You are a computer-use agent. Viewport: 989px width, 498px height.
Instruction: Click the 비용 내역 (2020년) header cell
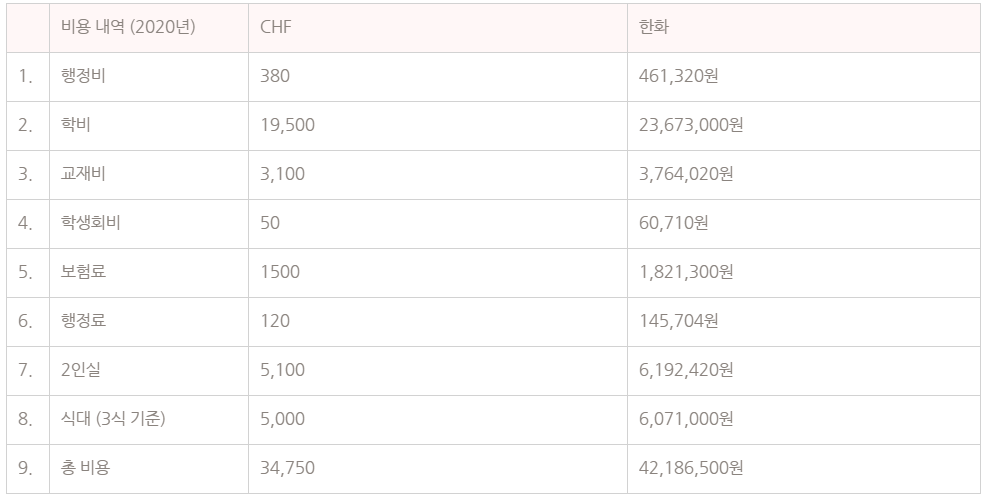point(149,28)
